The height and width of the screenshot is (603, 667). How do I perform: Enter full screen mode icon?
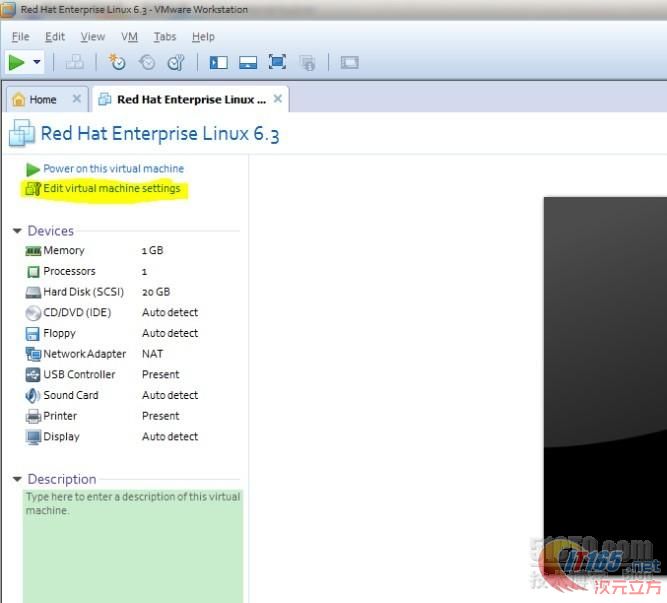click(x=277, y=62)
